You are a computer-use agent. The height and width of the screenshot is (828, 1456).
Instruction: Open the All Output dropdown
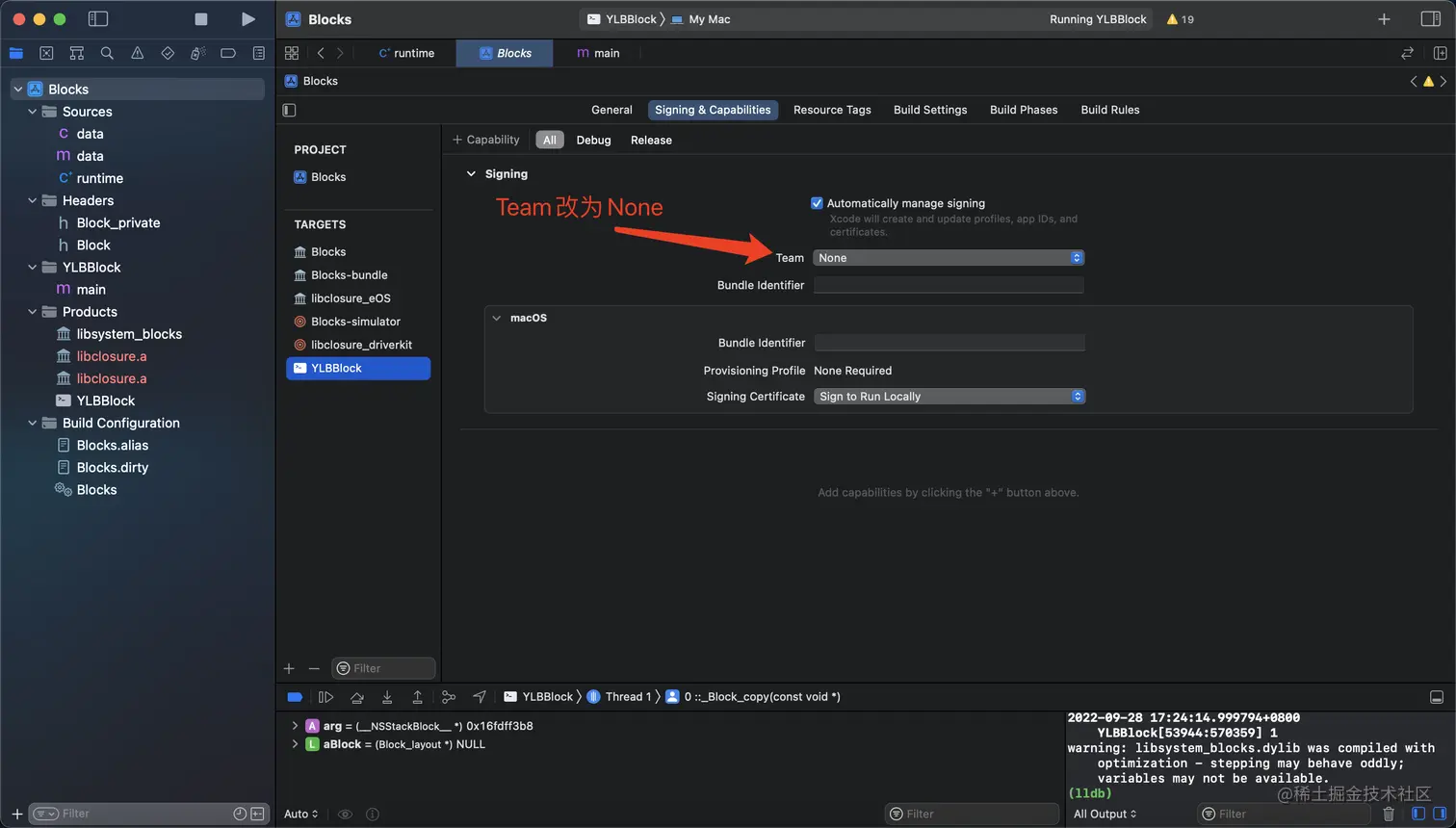1105,814
